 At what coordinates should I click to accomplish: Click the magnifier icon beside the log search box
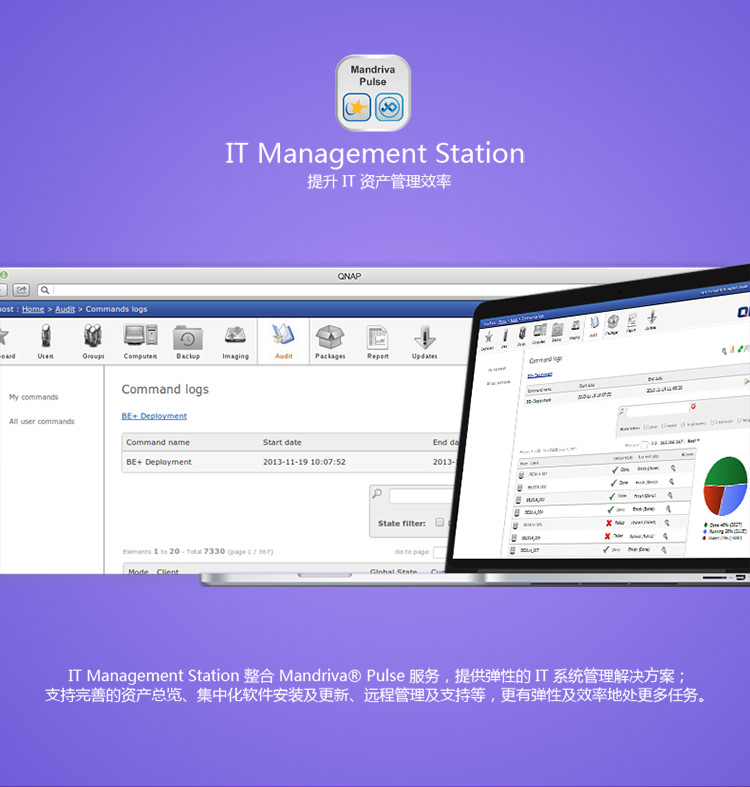click(377, 494)
